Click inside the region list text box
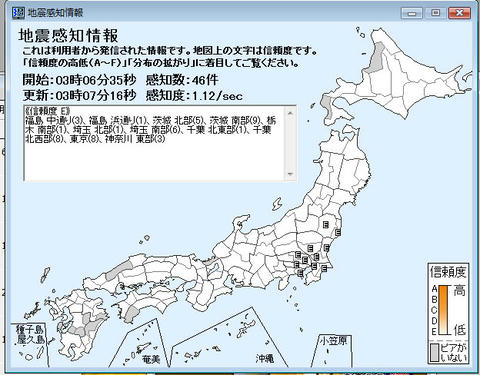The width and height of the screenshot is (480, 375). [x=160, y=143]
